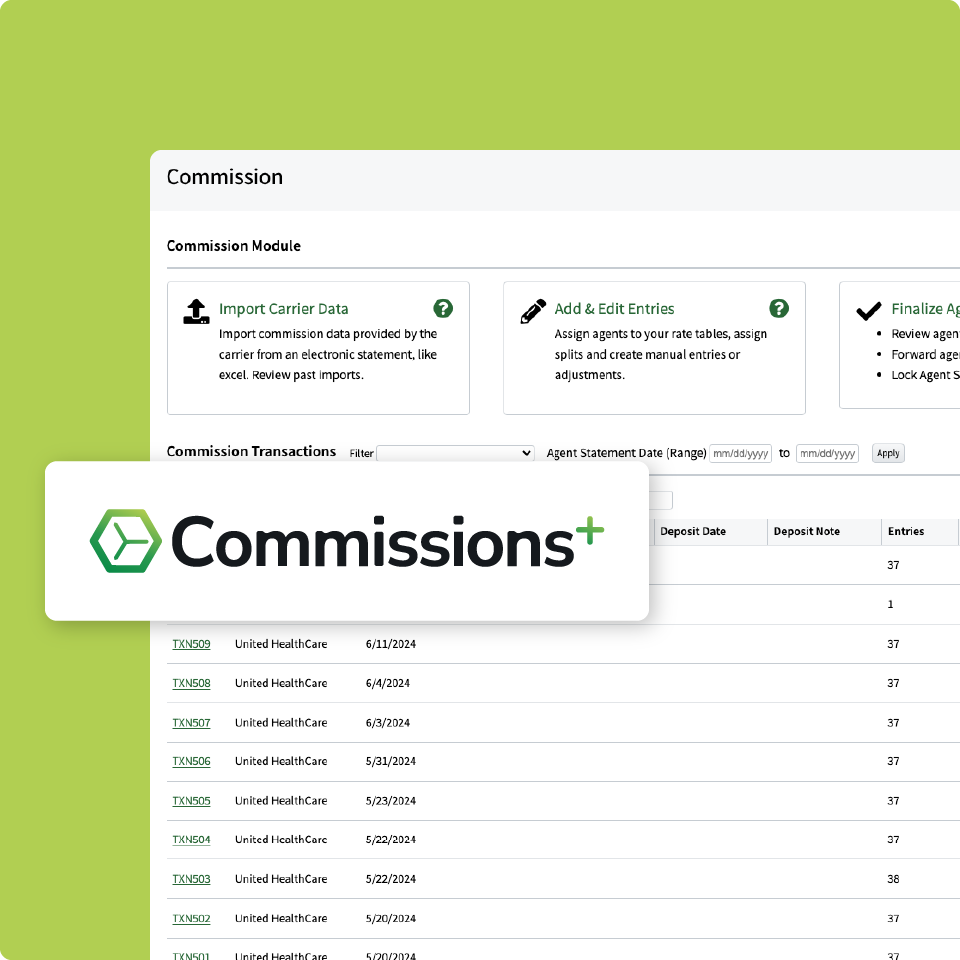This screenshot has width=960, height=960.
Task: Click the pencil icon for Add & Edit Entries
Action: point(532,311)
